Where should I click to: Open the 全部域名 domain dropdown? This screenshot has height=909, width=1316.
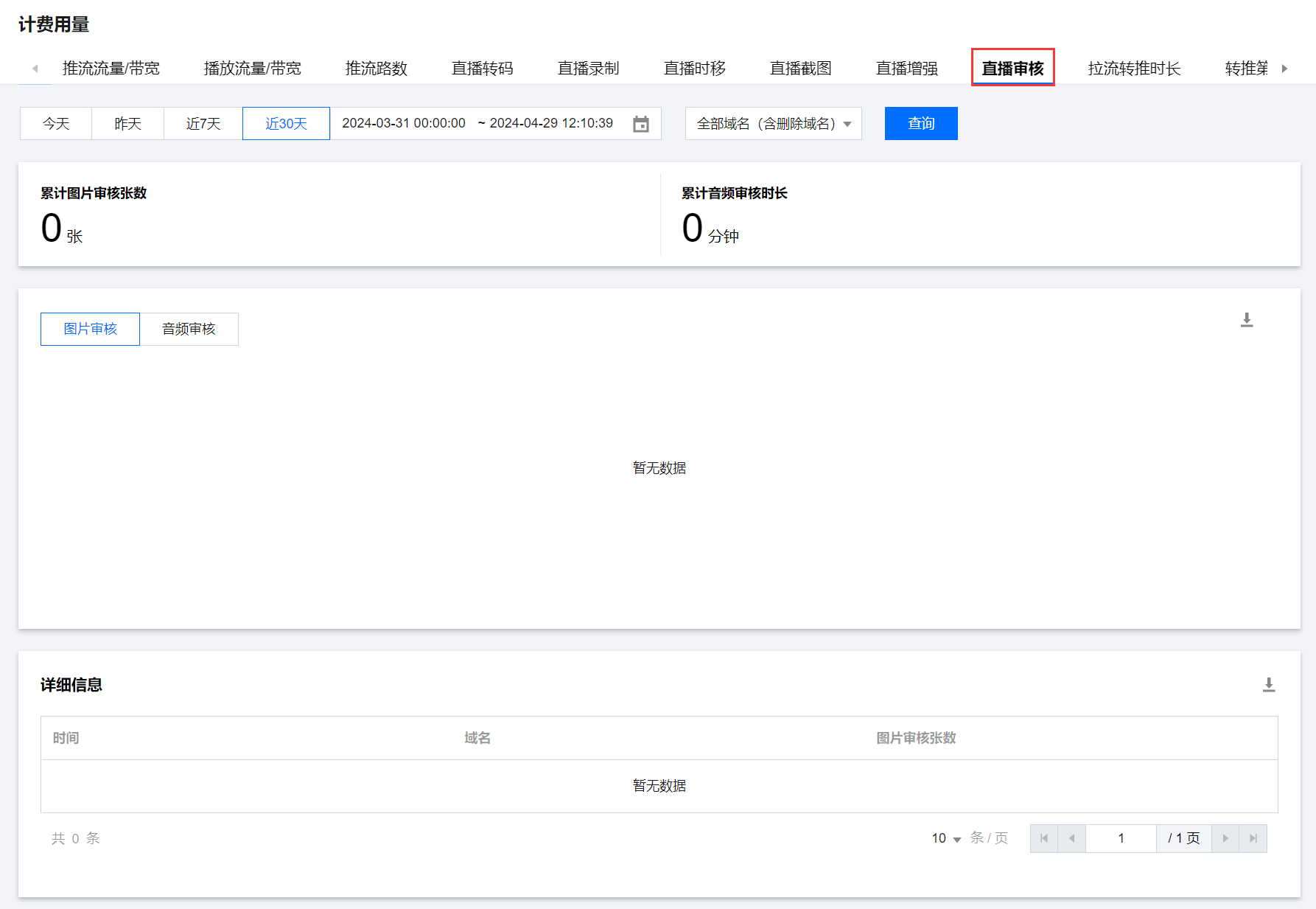(773, 124)
